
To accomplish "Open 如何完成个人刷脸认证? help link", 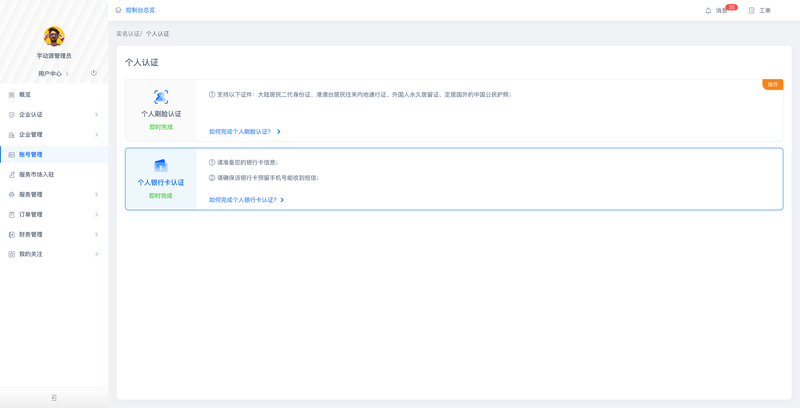I will [x=240, y=132].
